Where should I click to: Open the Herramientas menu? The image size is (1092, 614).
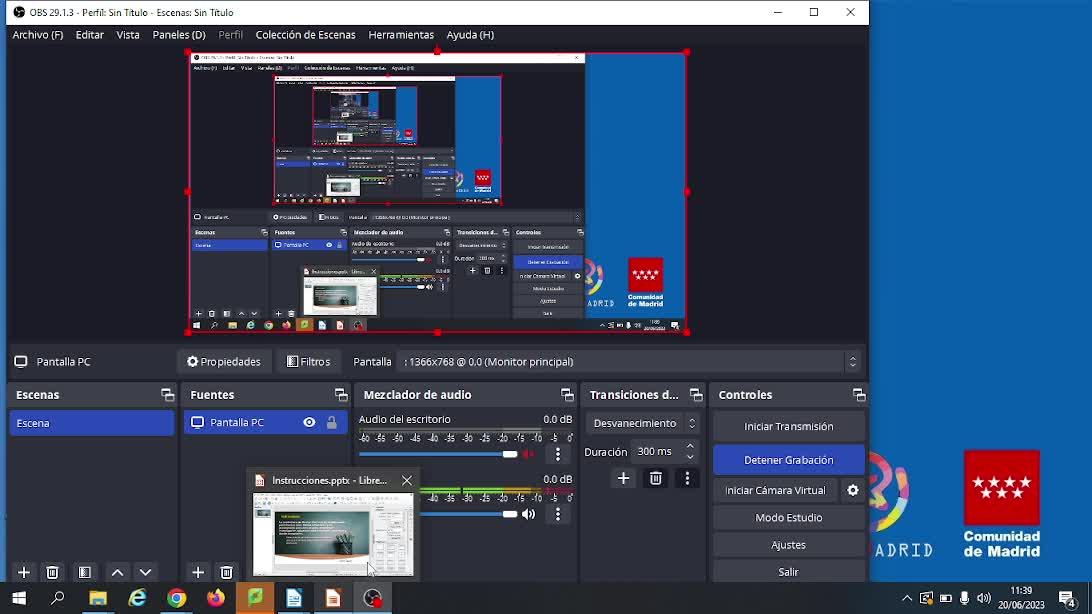(400, 35)
